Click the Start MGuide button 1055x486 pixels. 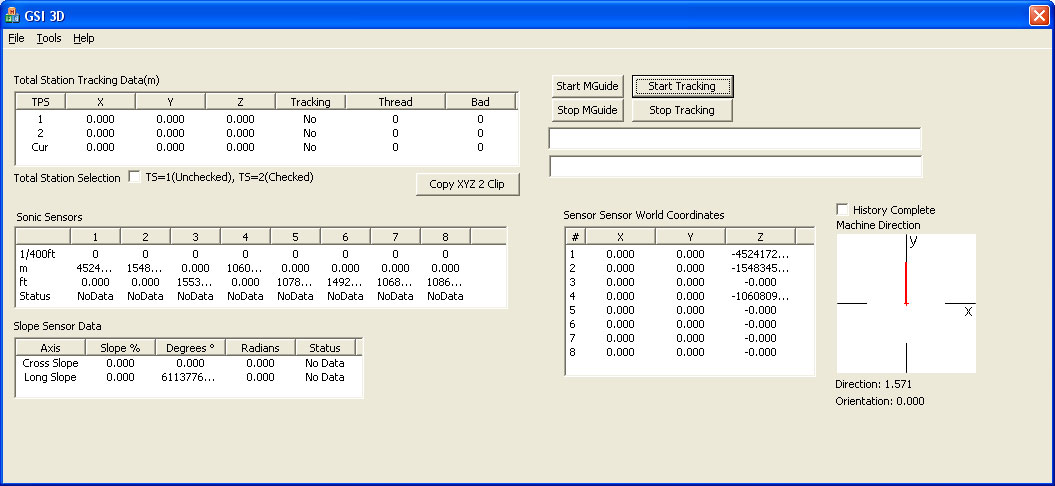(587, 86)
